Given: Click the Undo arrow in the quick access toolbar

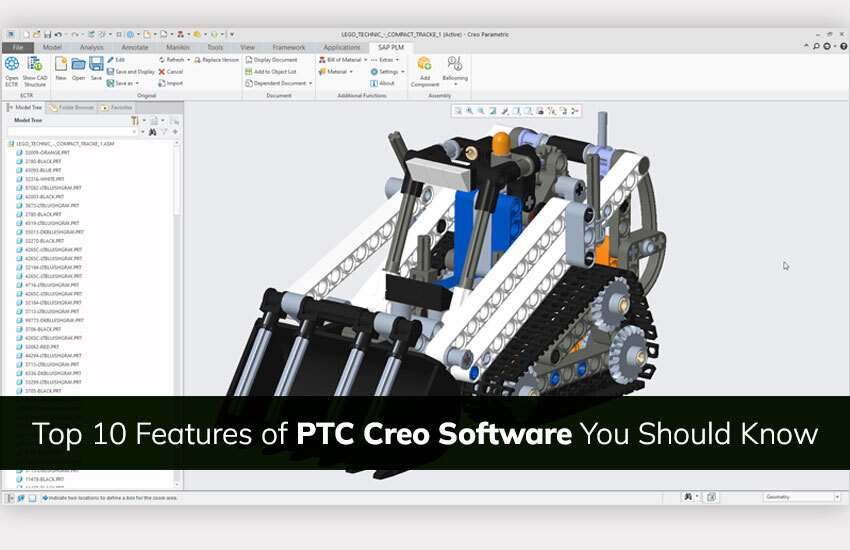Looking at the screenshot, I should click(x=58, y=34).
